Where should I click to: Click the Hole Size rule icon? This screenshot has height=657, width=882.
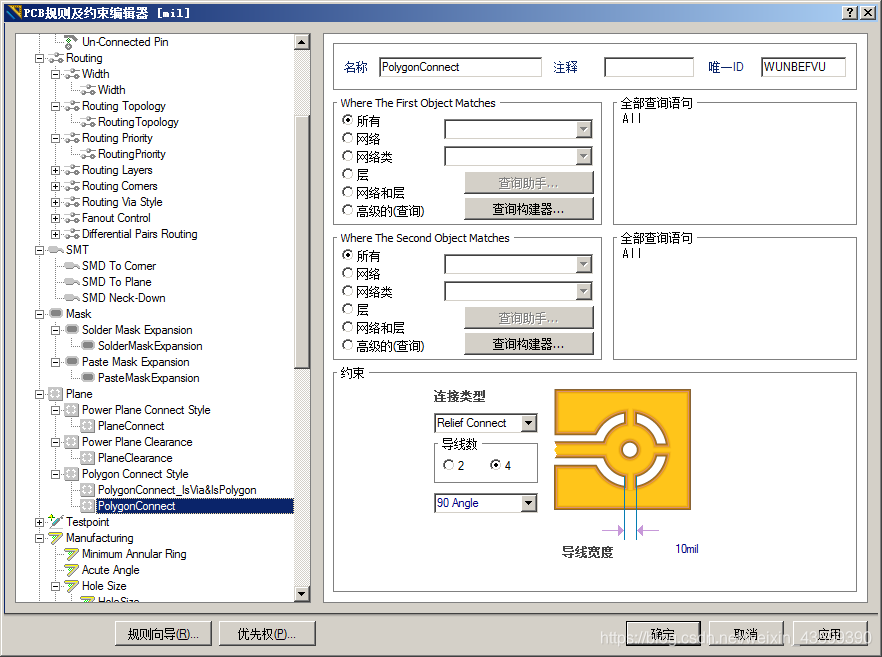pos(70,585)
